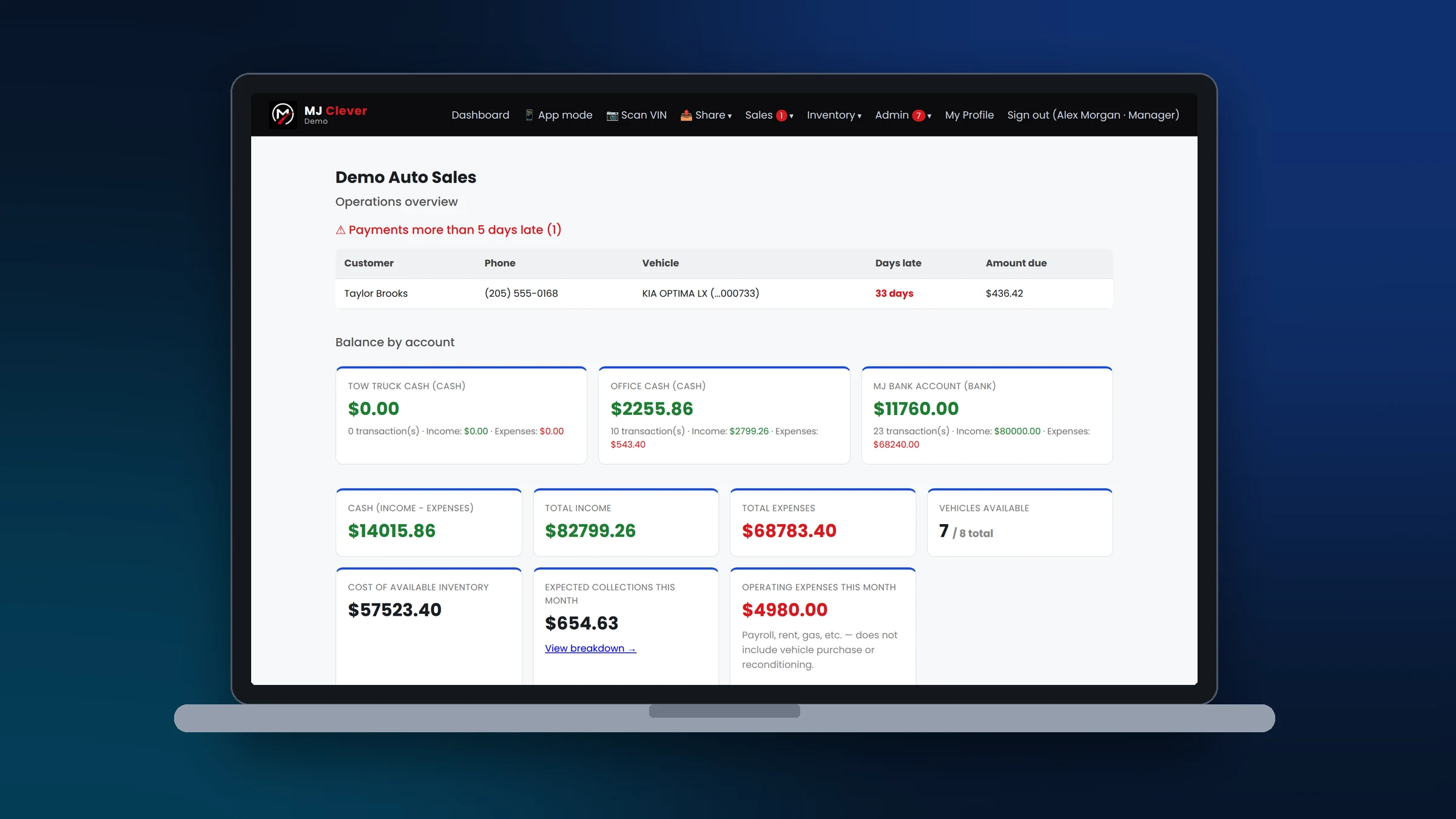
Task: Click phone number (205) 555-0168
Action: [x=521, y=294]
